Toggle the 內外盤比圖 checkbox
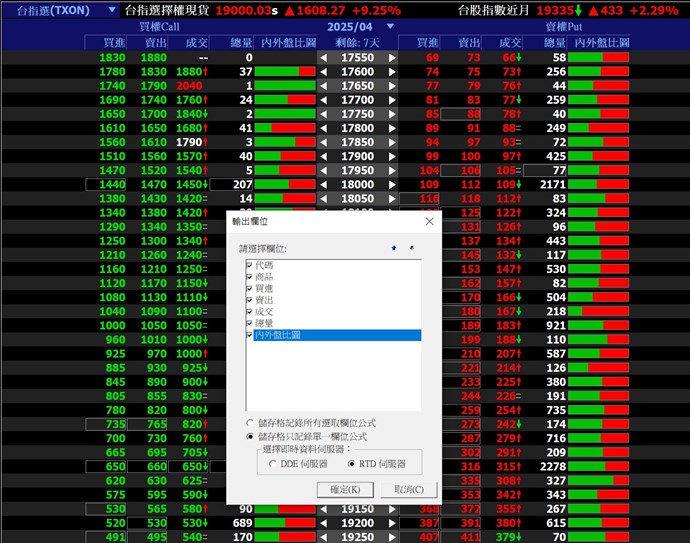Screen dimensions: 690x543 pyautogui.click(x=249, y=335)
